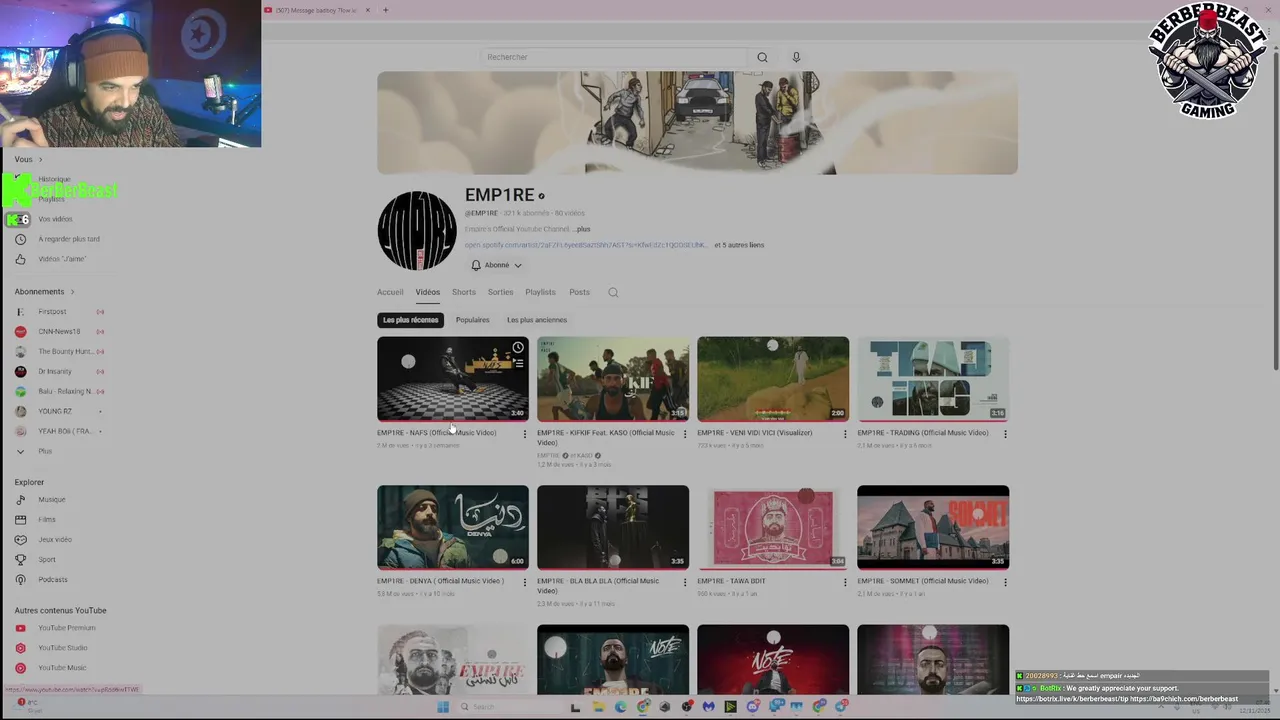This screenshot has height=720, width=1280.
Task: Expand subscriptions list with Plus
Action: 45,452
